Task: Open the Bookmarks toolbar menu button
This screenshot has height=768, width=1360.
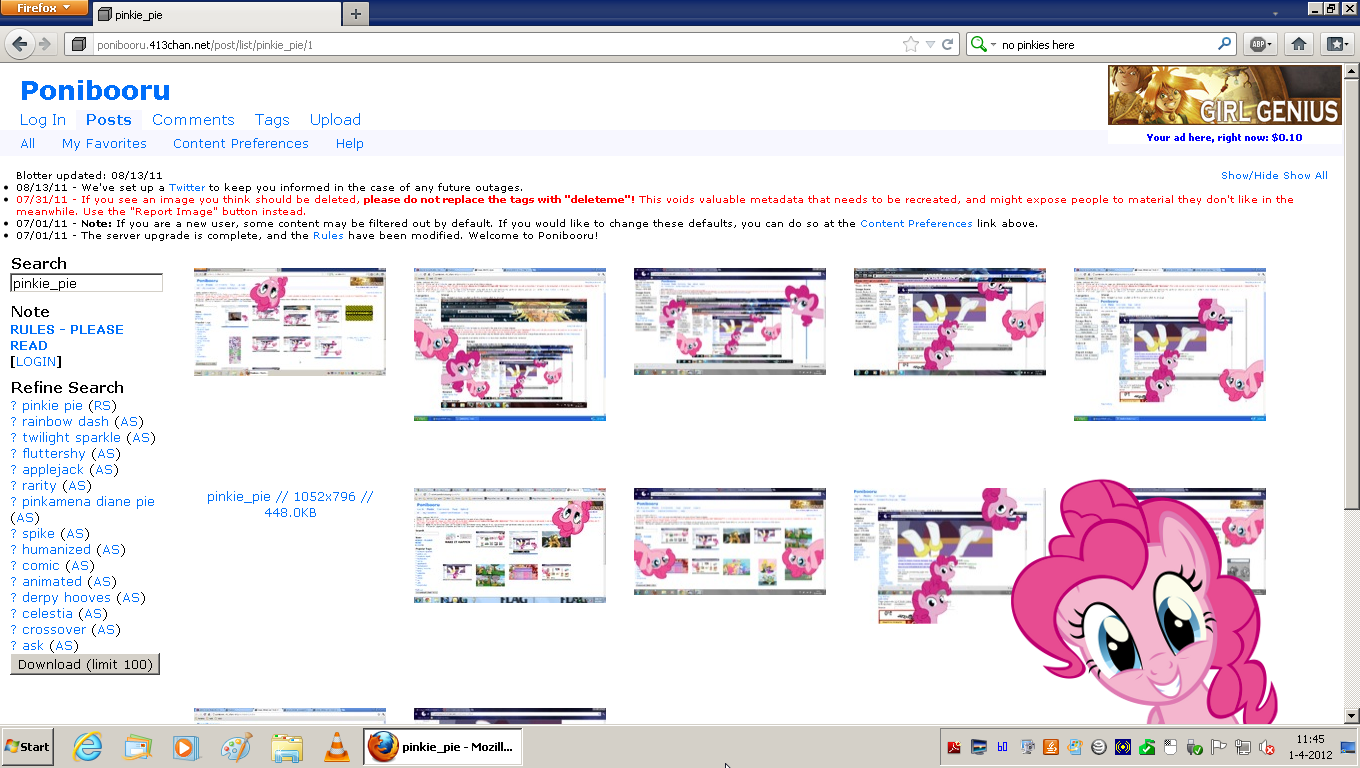Action: click(x=1336, y=44)
